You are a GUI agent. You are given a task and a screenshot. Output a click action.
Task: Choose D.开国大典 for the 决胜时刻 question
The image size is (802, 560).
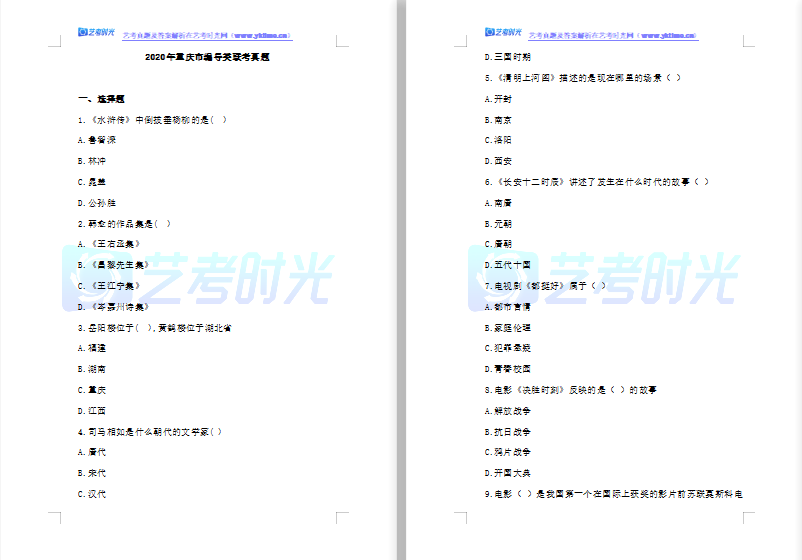click(x=507, y=473)
